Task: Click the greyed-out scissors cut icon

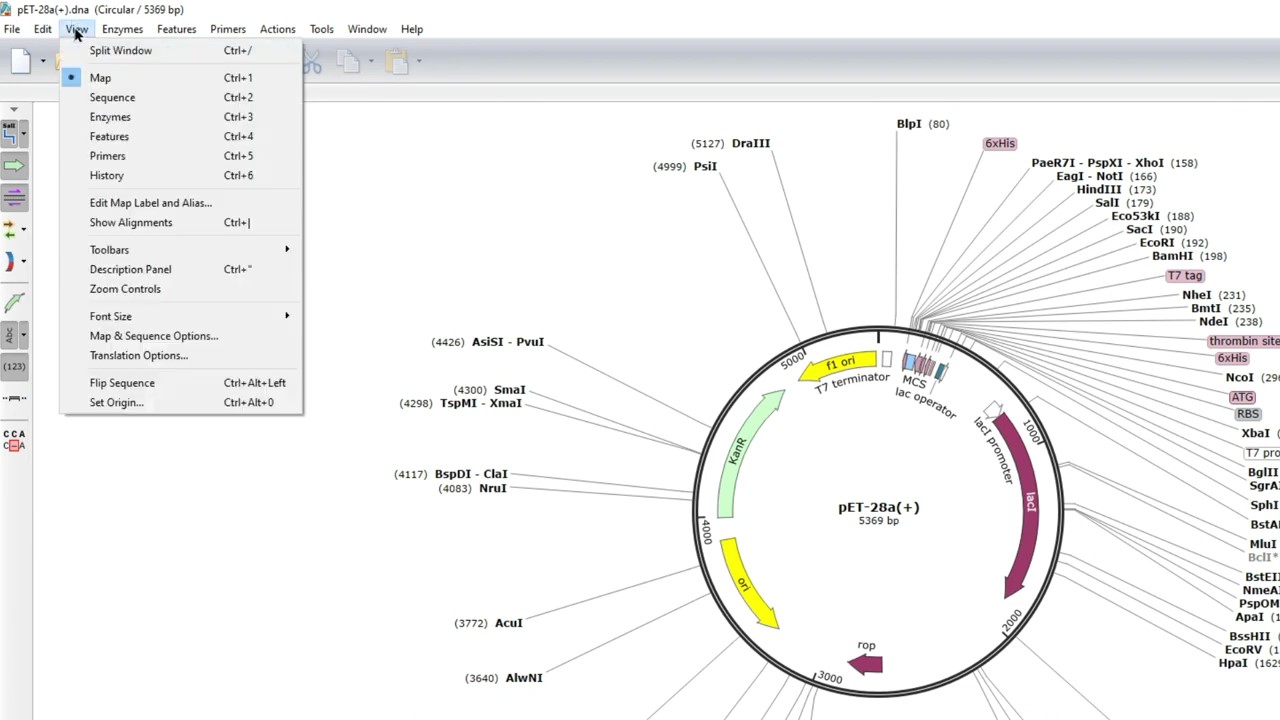Action: (x=312, y=62)
